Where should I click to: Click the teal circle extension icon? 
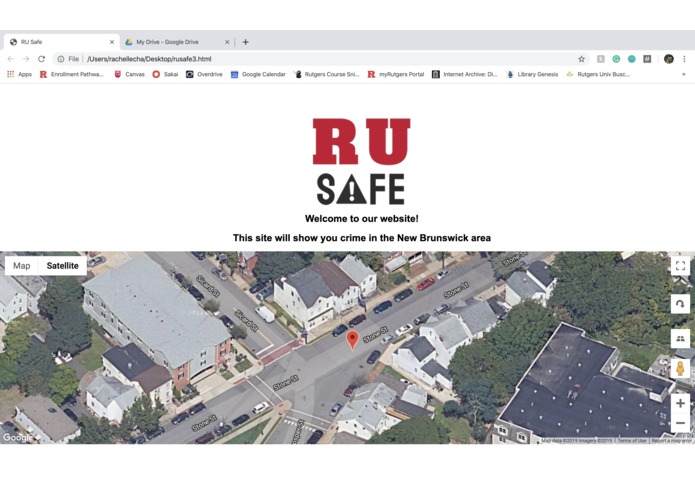point(632,59)
